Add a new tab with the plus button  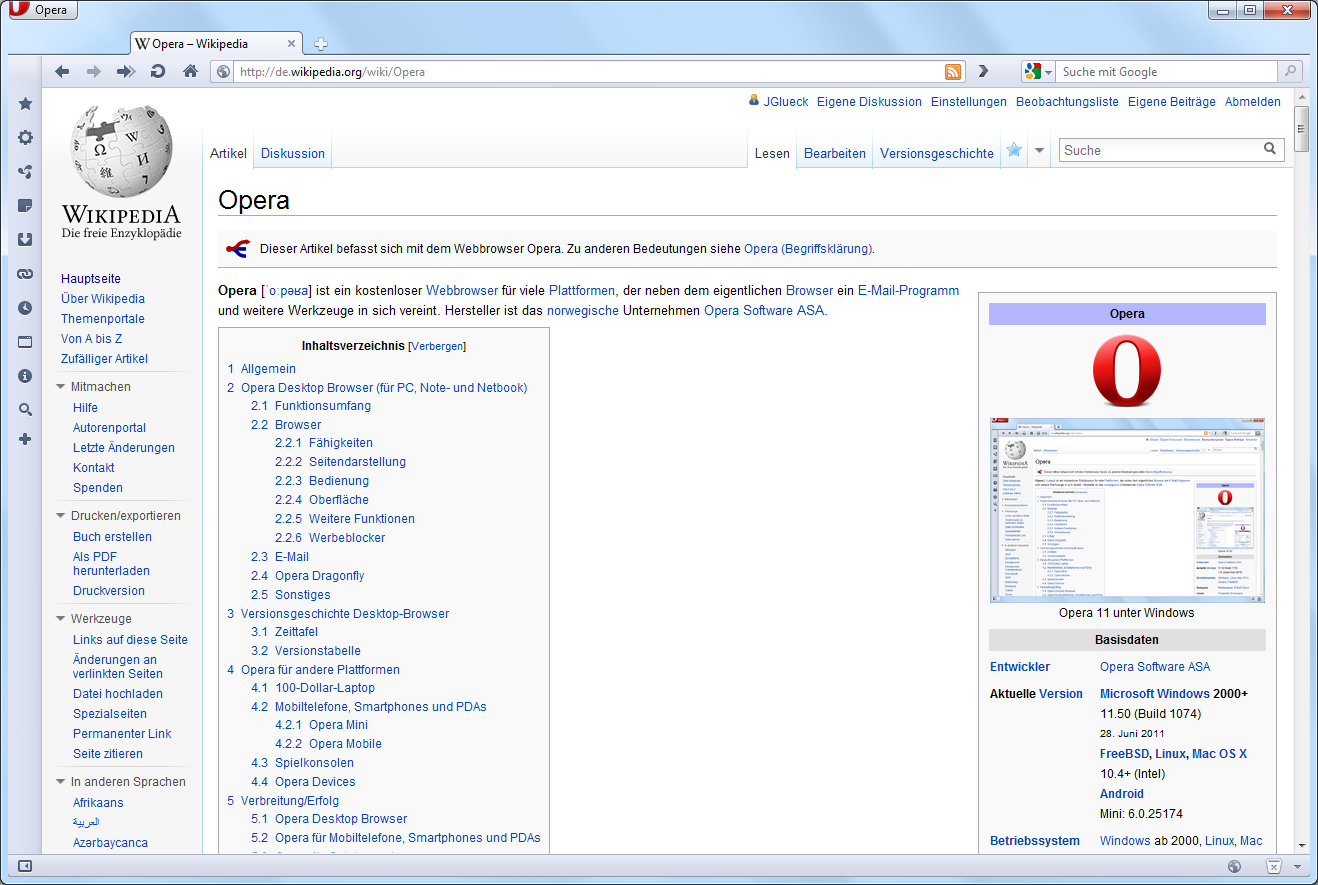coord(321,44)
